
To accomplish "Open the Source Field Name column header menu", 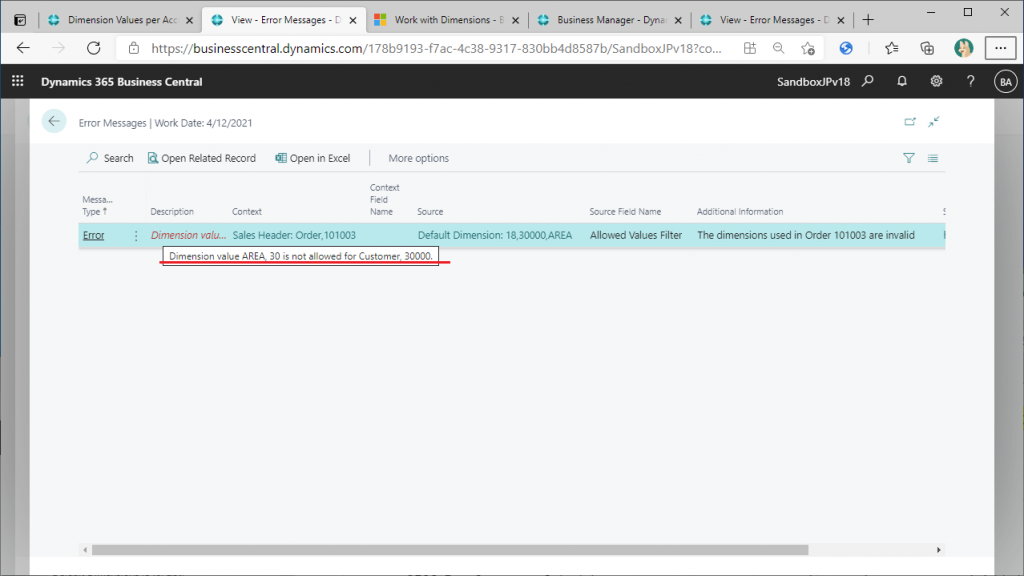I will [x=625, y=212].
